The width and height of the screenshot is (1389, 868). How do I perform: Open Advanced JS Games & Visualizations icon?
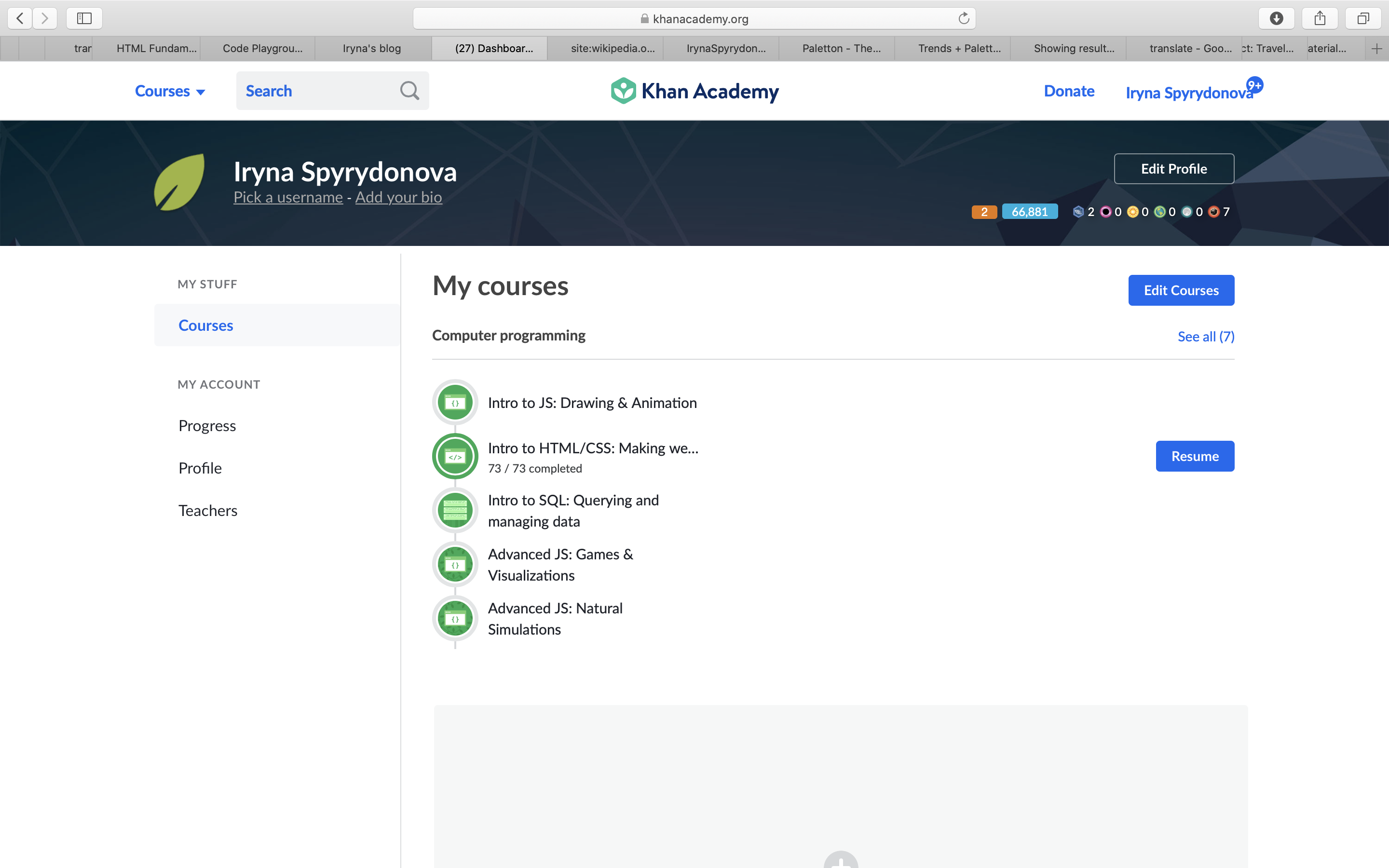click(455, 564)
